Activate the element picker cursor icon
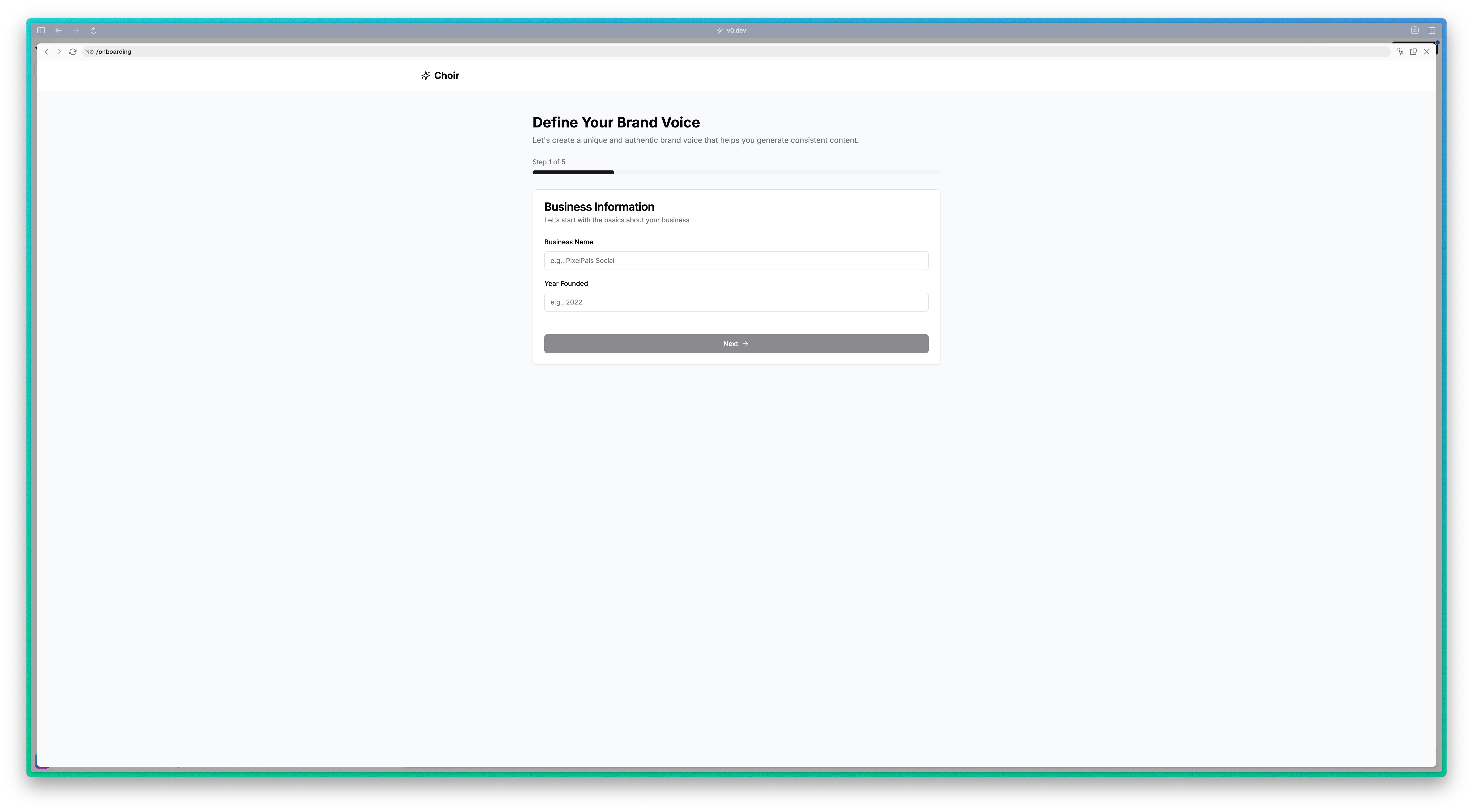1473x812 pixels. tap(1400, 51)
